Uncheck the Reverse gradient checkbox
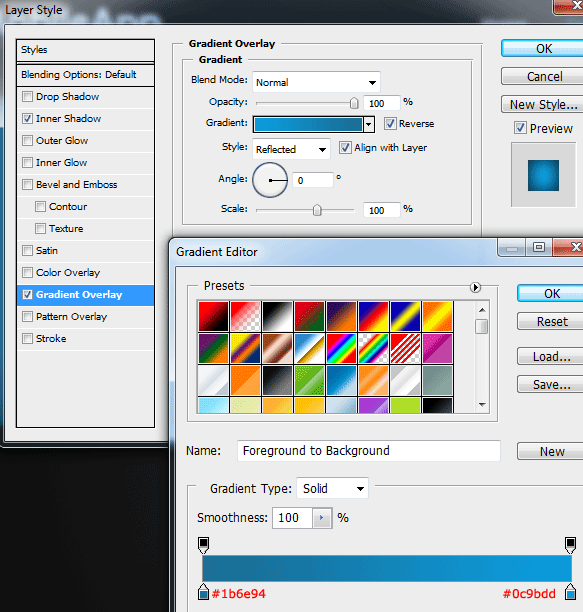 (x=390, y=123)
